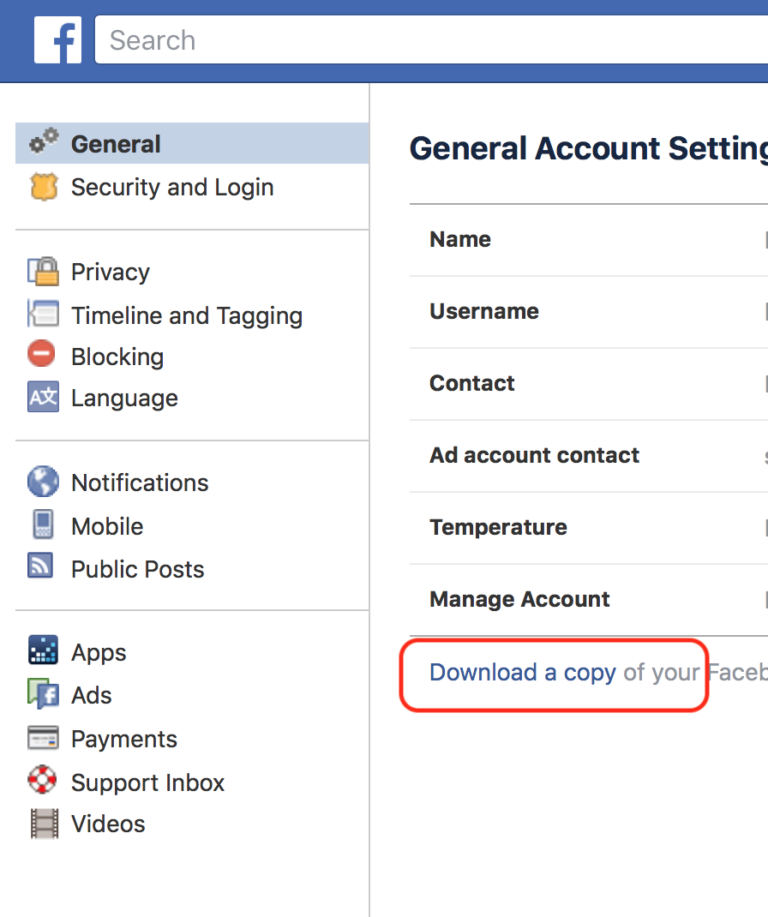
Task: Click the Privacy padlock icon
Action: point(43,271)
